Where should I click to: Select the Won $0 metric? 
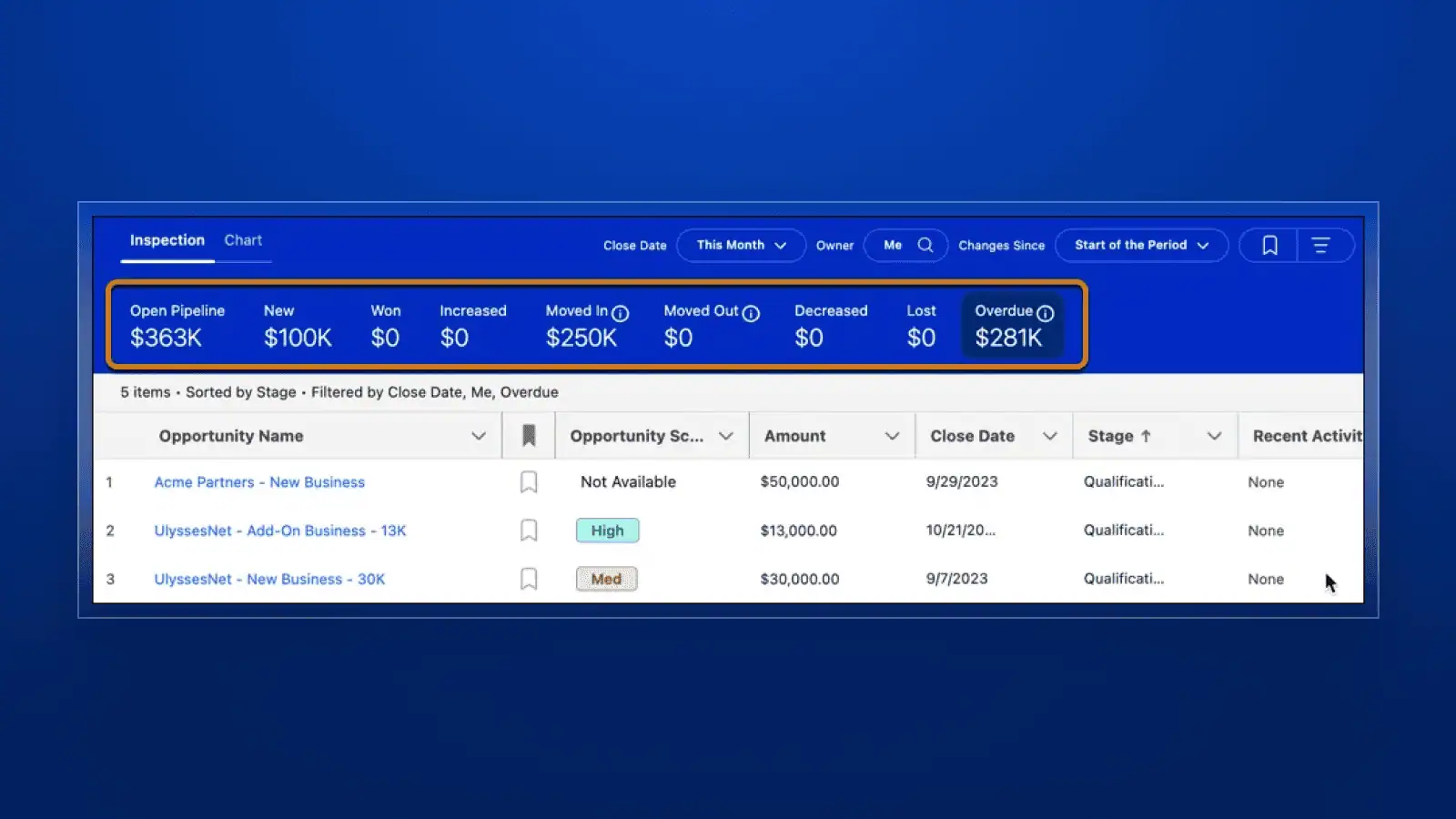tap(386, 325)
